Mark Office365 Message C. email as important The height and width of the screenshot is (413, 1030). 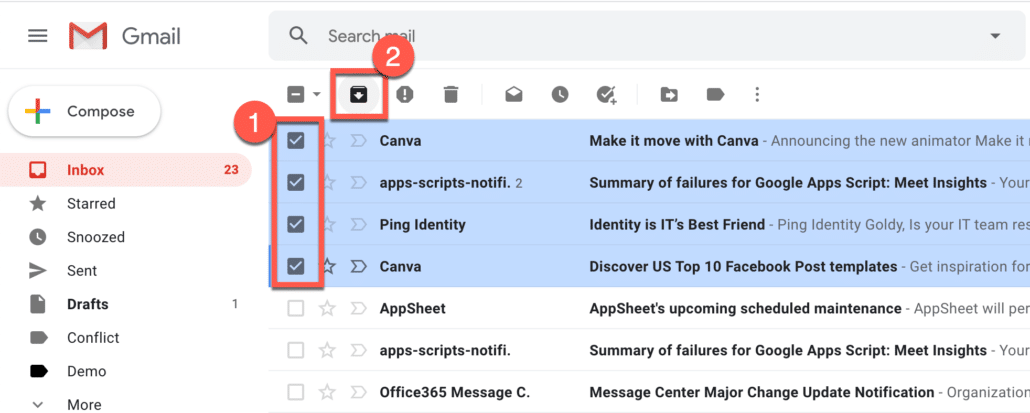[x=358, y=393]
